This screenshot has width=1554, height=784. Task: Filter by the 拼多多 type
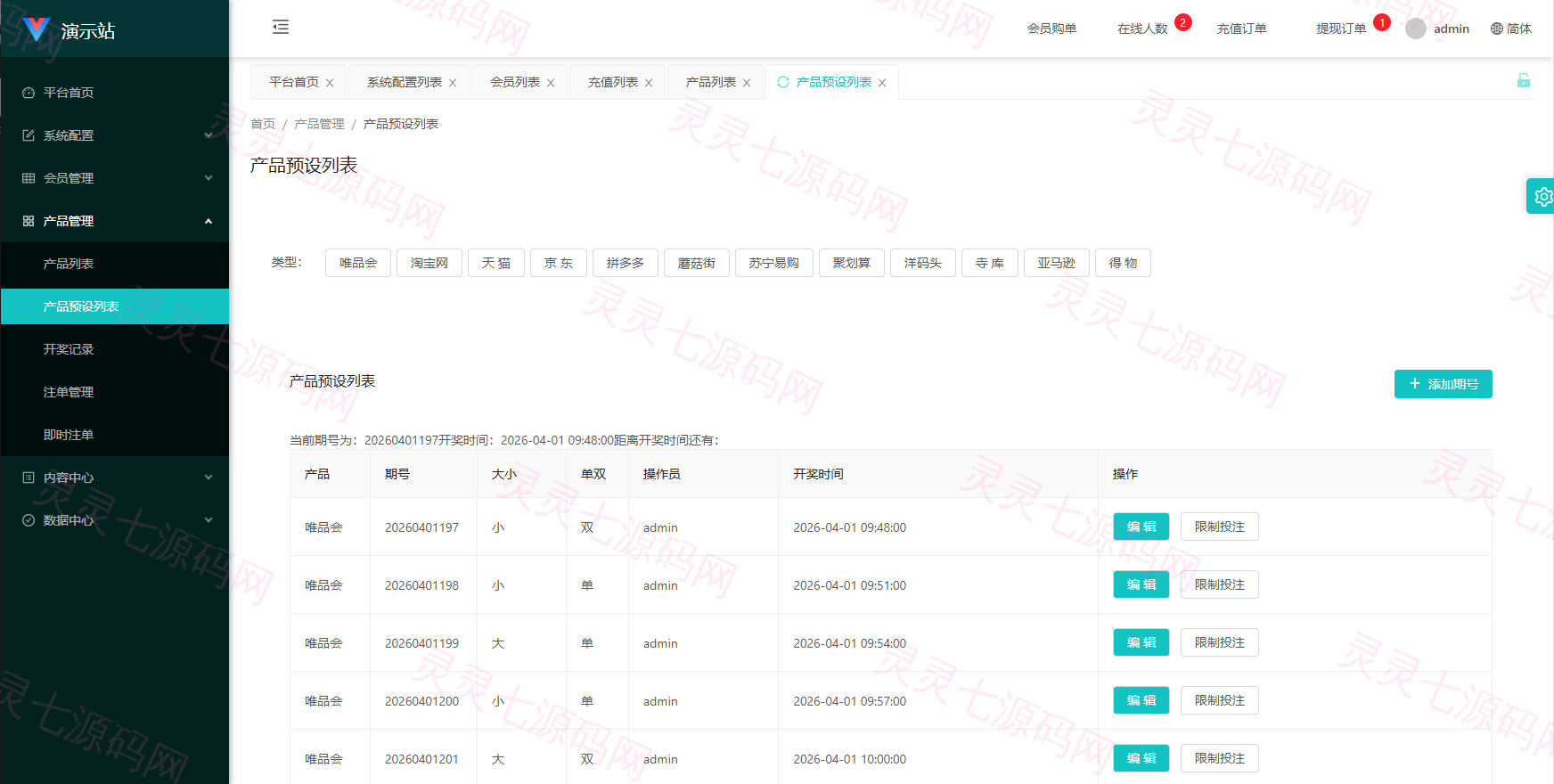pos(626,263)
